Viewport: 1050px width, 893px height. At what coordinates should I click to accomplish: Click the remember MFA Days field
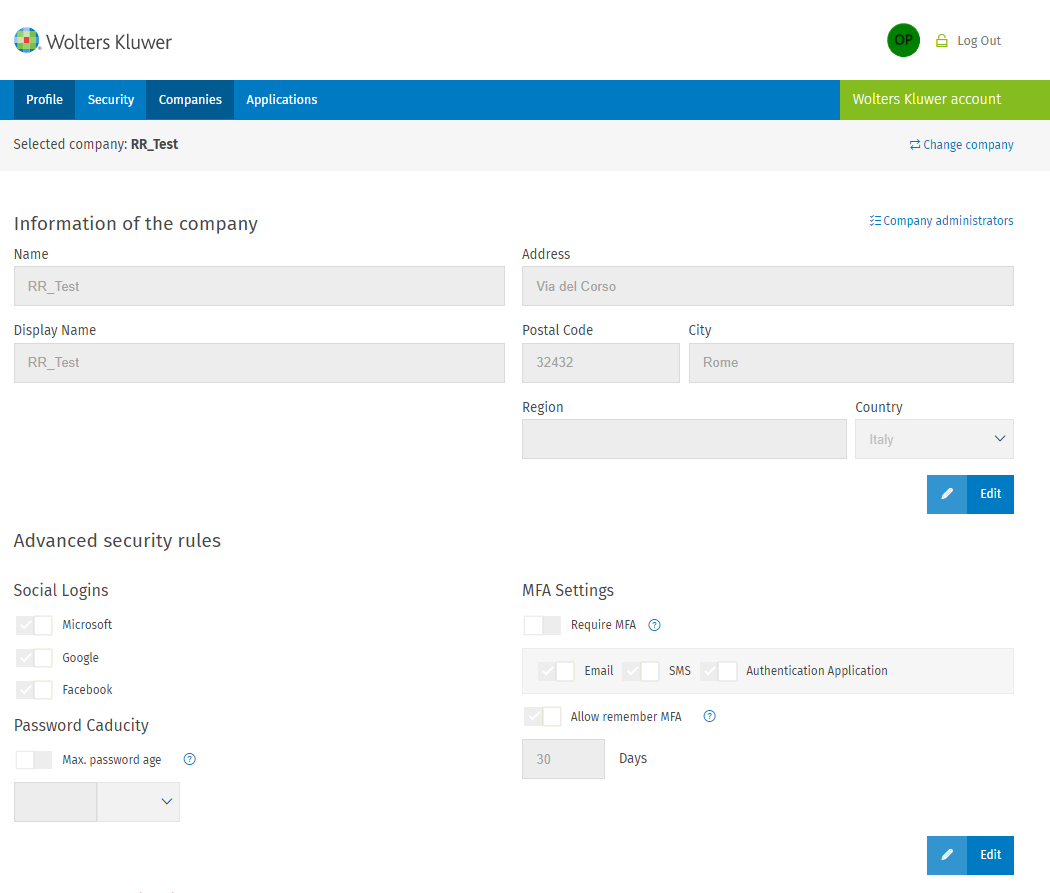563,759
